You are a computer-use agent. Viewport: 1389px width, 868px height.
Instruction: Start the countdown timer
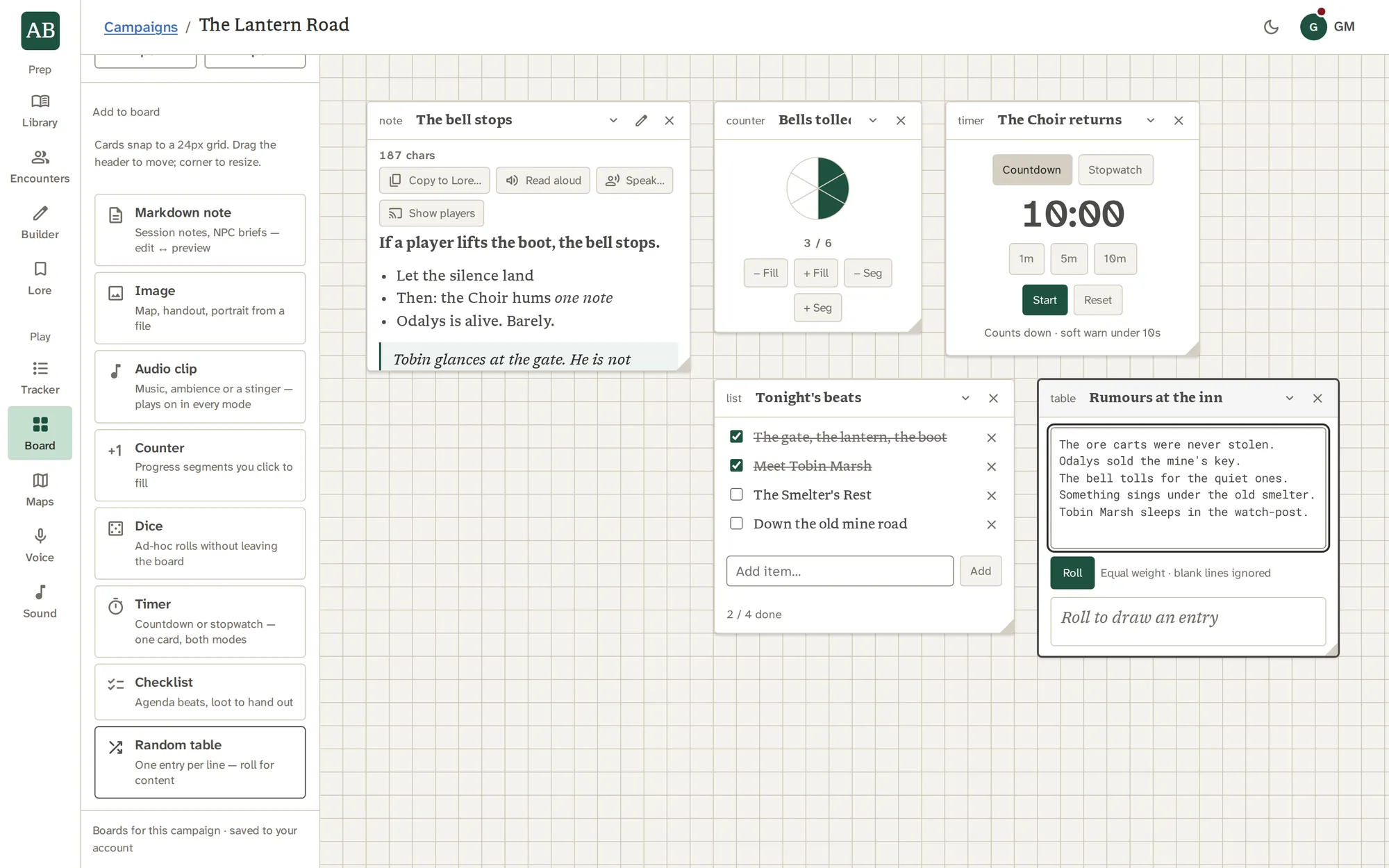tap(1045, 300)
